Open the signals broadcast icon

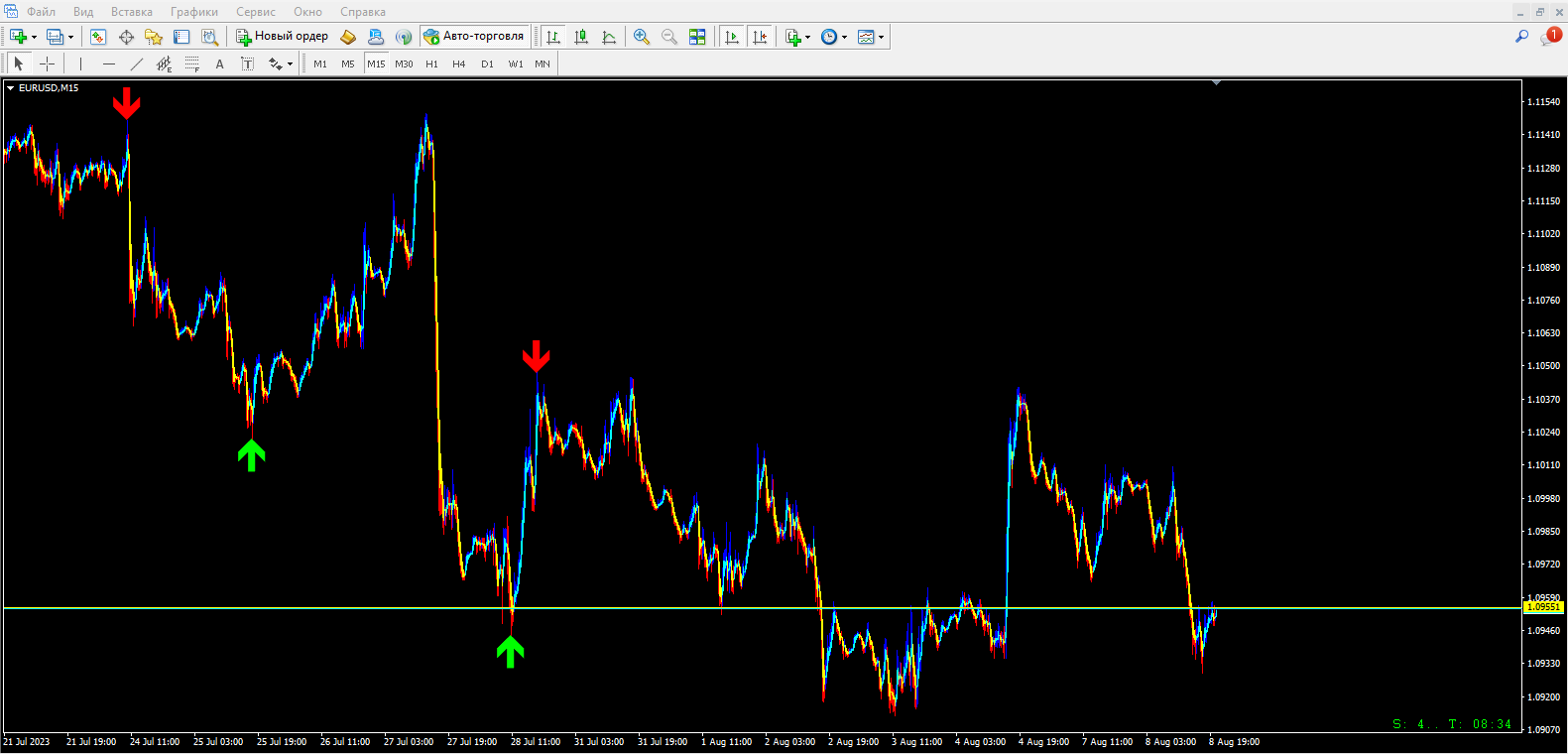(404, 37)
